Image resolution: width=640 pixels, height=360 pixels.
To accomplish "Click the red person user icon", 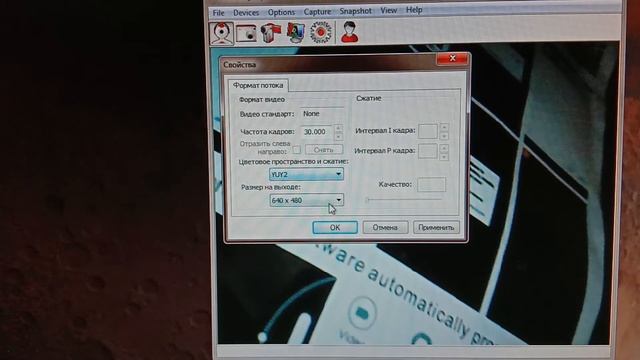I will (x=349, y=32).
